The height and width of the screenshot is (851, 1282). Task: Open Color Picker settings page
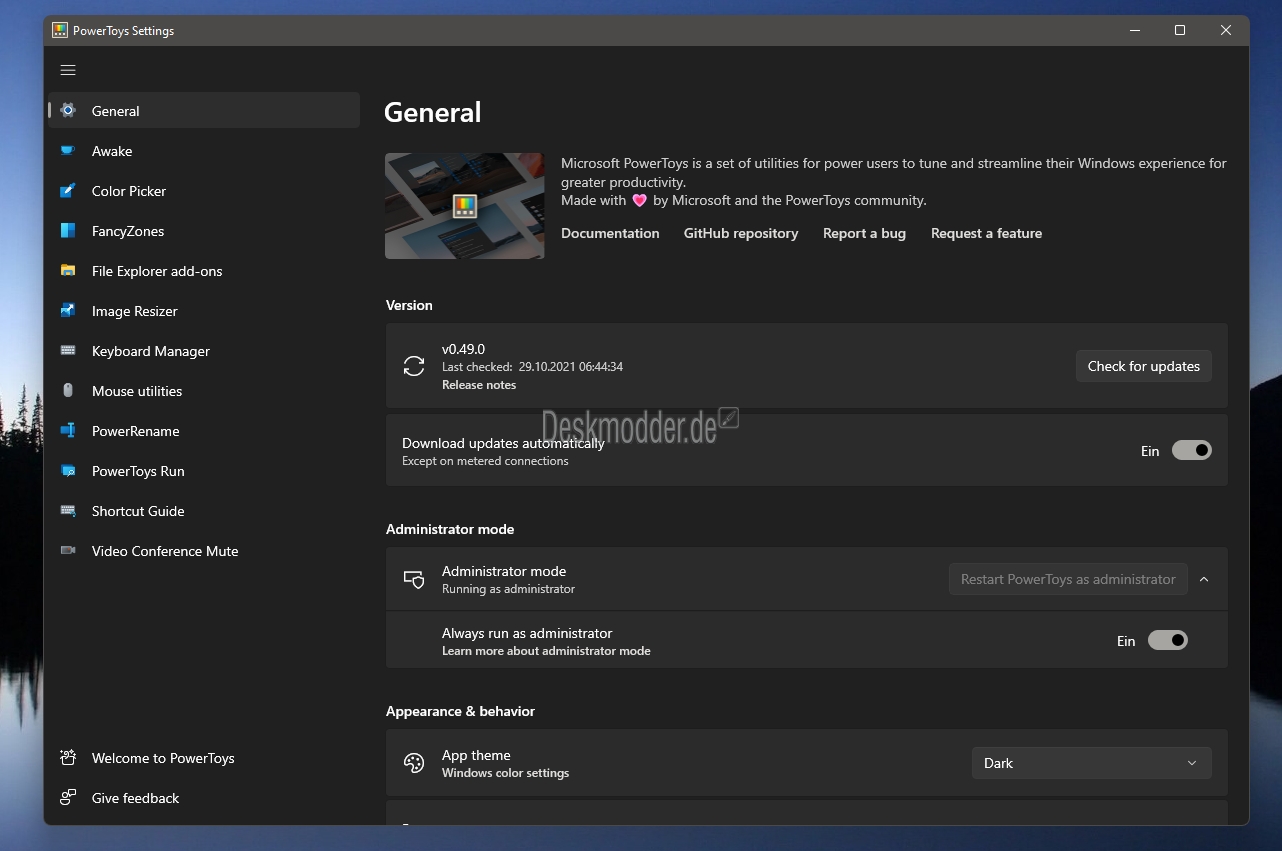click(x=204, y=191)
